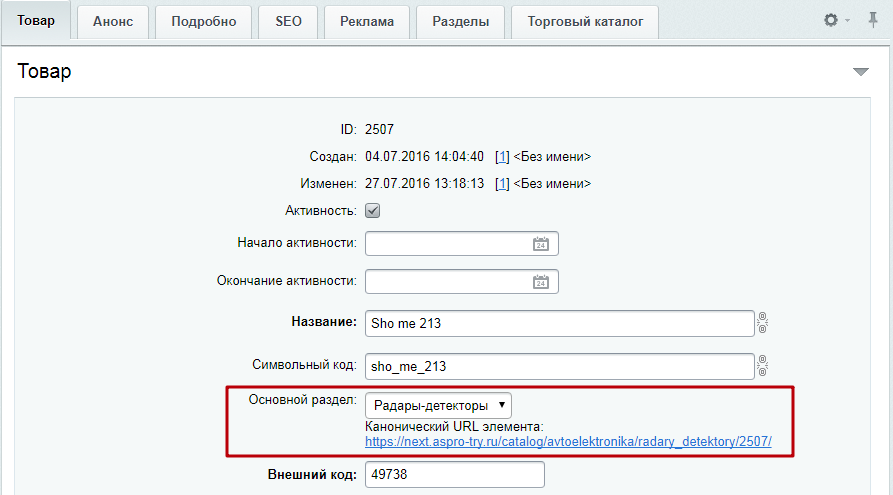The width and height of the screenshot is (893, 495).
Task: Open the Подробно tab
Action: 203,21
